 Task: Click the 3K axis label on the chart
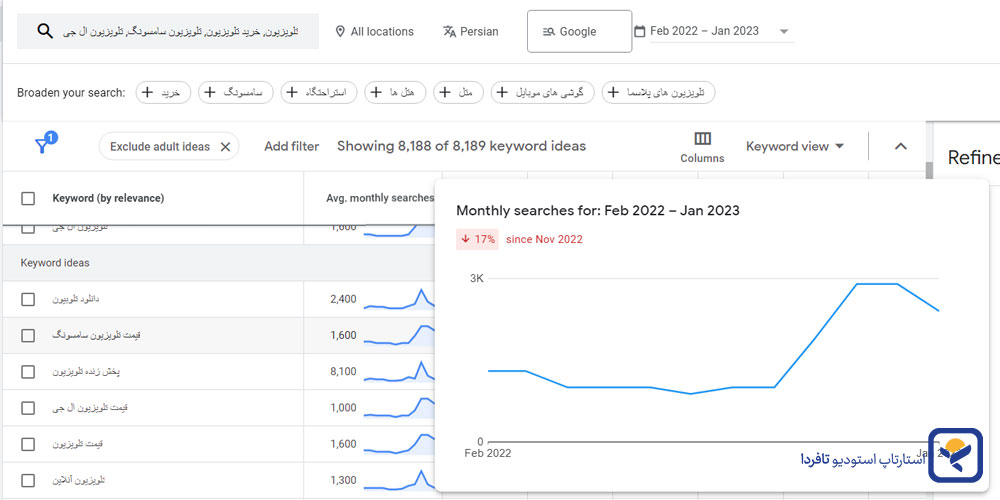click(477, 279)
